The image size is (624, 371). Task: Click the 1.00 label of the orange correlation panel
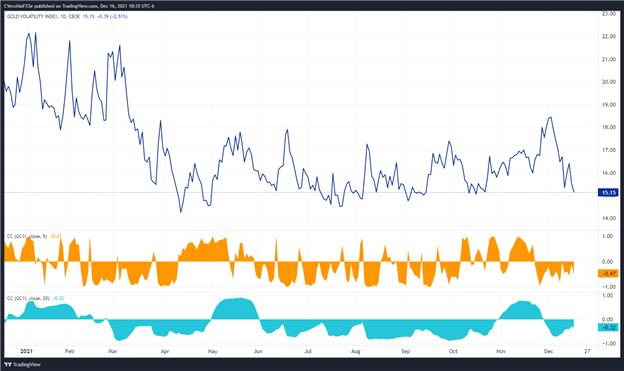tap(608, 236)
